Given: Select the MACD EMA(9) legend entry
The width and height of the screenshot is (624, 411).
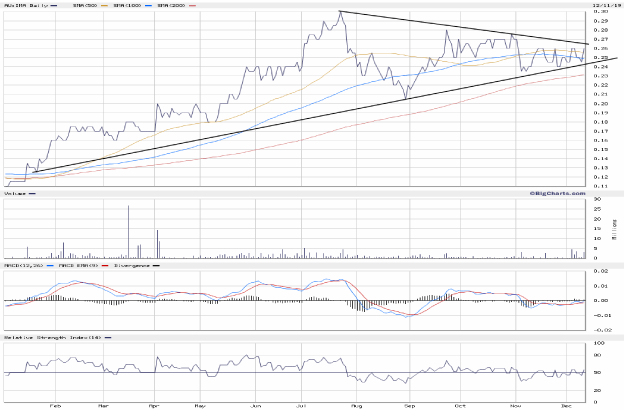Looking at the screenshot, I should pyautogui.click(x=79, y=265).
